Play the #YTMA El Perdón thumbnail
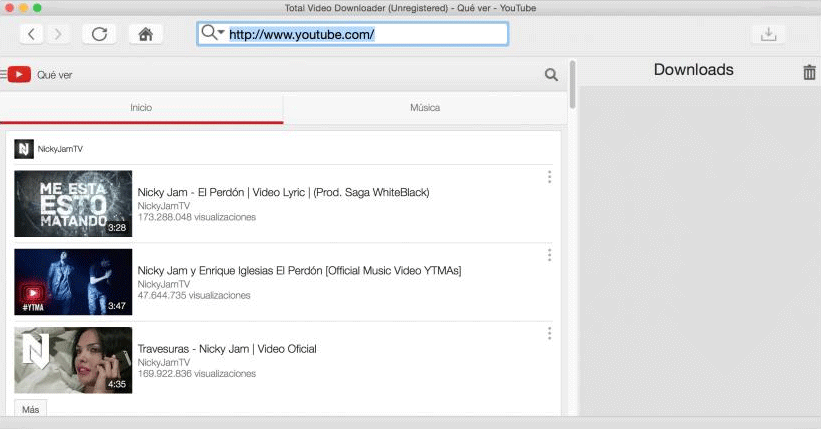The width and height of the screenshot is (821, 429). click(73, 282)
